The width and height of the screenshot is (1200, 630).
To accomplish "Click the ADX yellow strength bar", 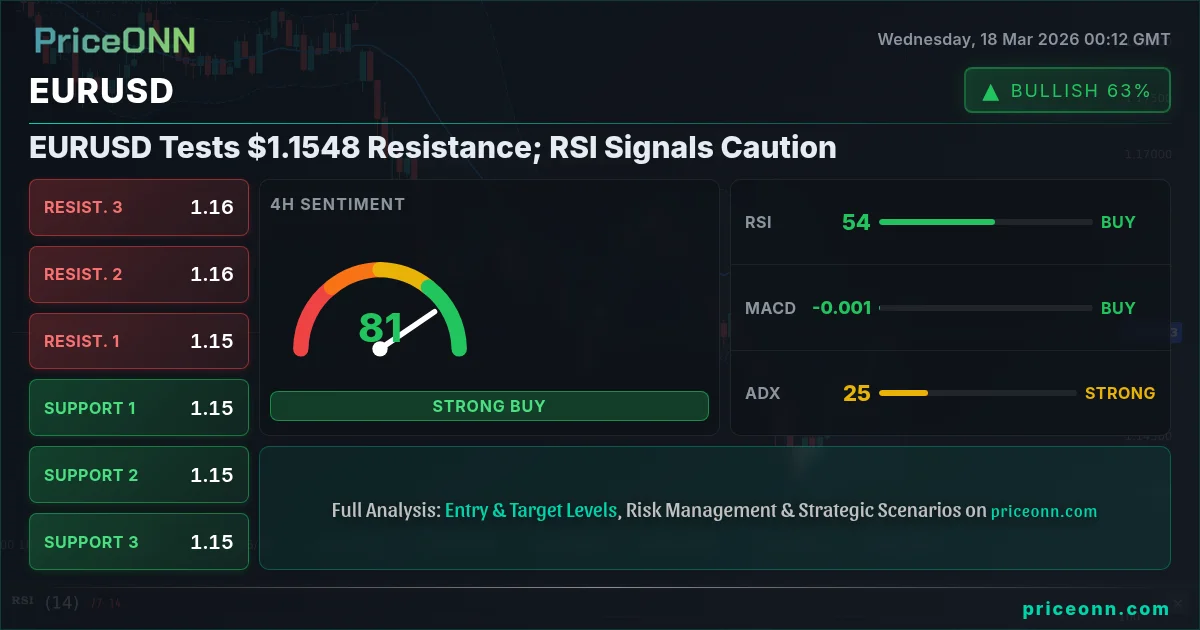I will 903,393.
